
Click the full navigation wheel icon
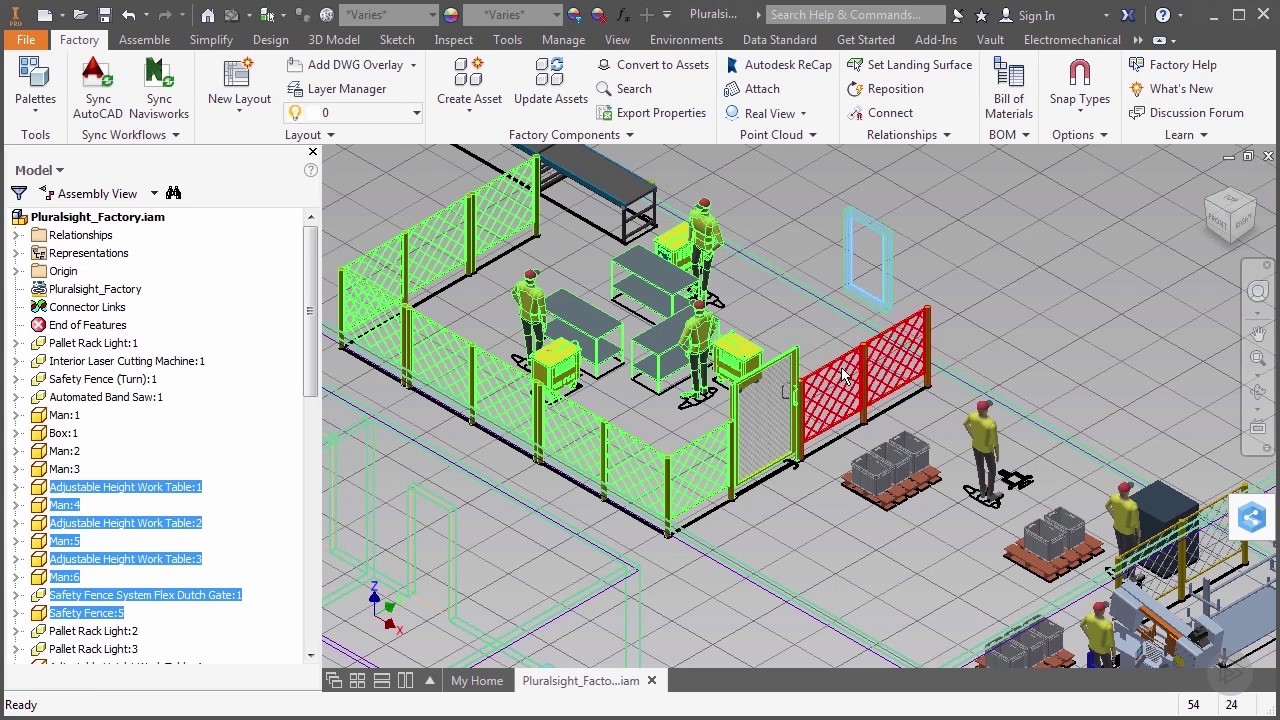tap(1257, 291)
